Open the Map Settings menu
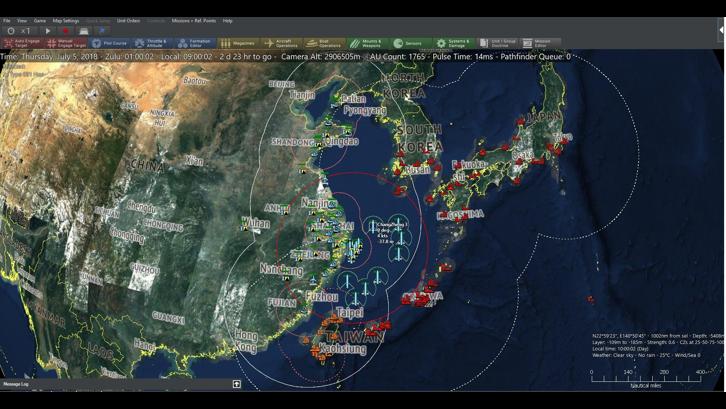 coord(65,21)
